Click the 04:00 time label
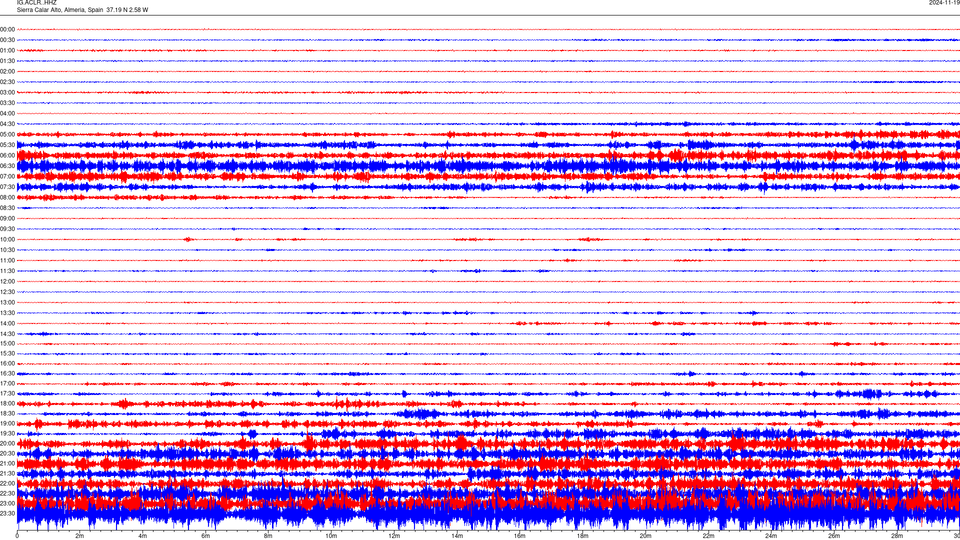 [7, 113]
